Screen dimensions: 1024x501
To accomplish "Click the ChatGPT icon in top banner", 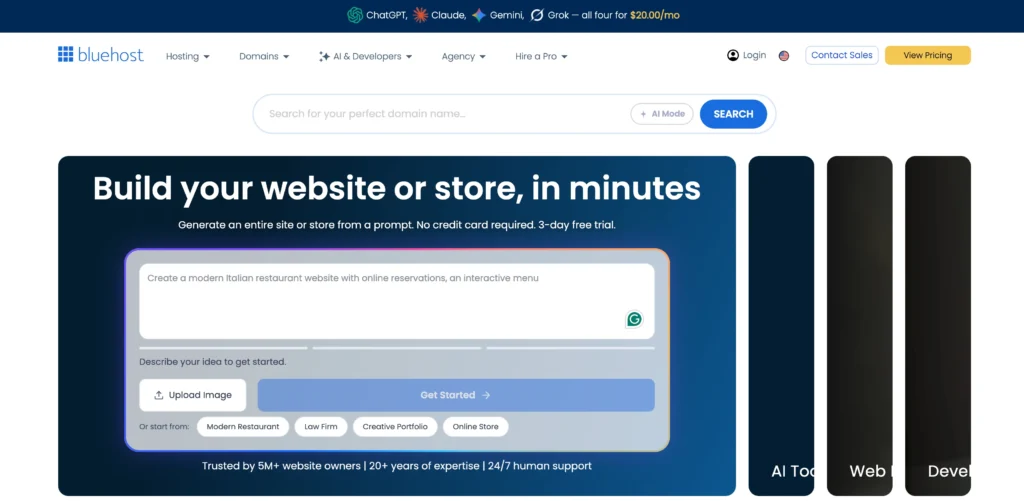I will coord(355,15).
